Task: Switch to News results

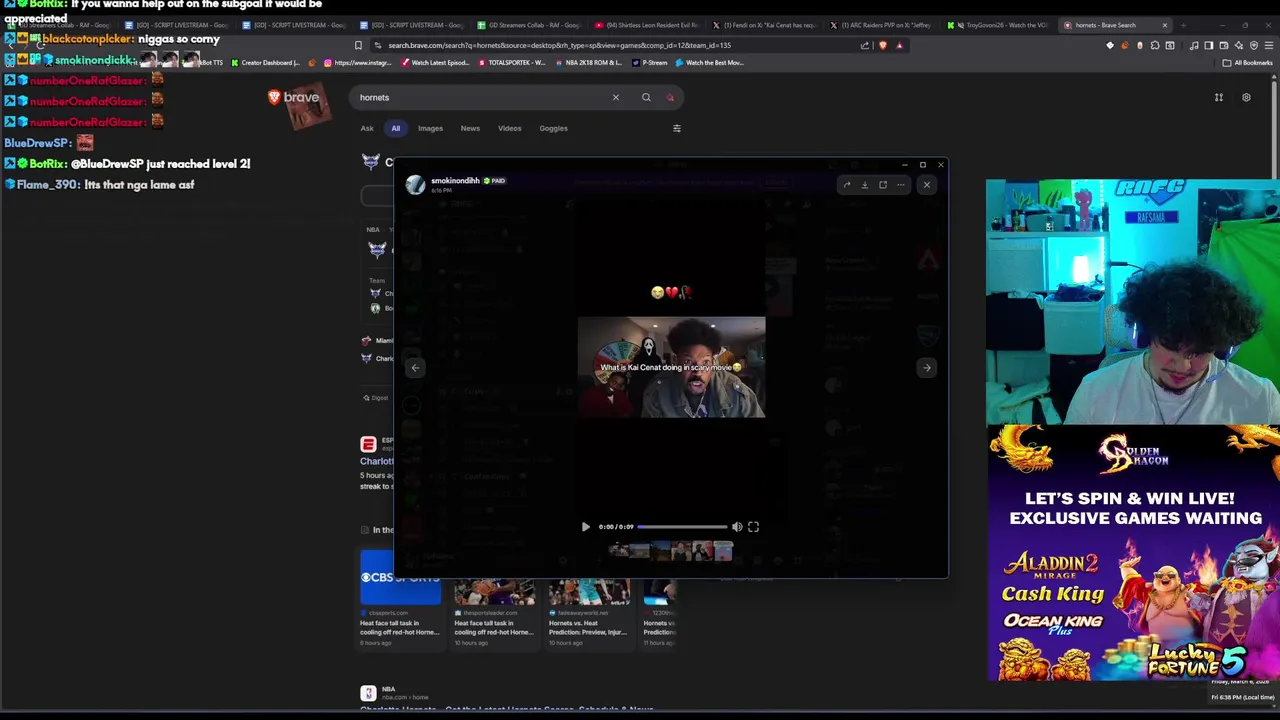Action: coord(470,128)
